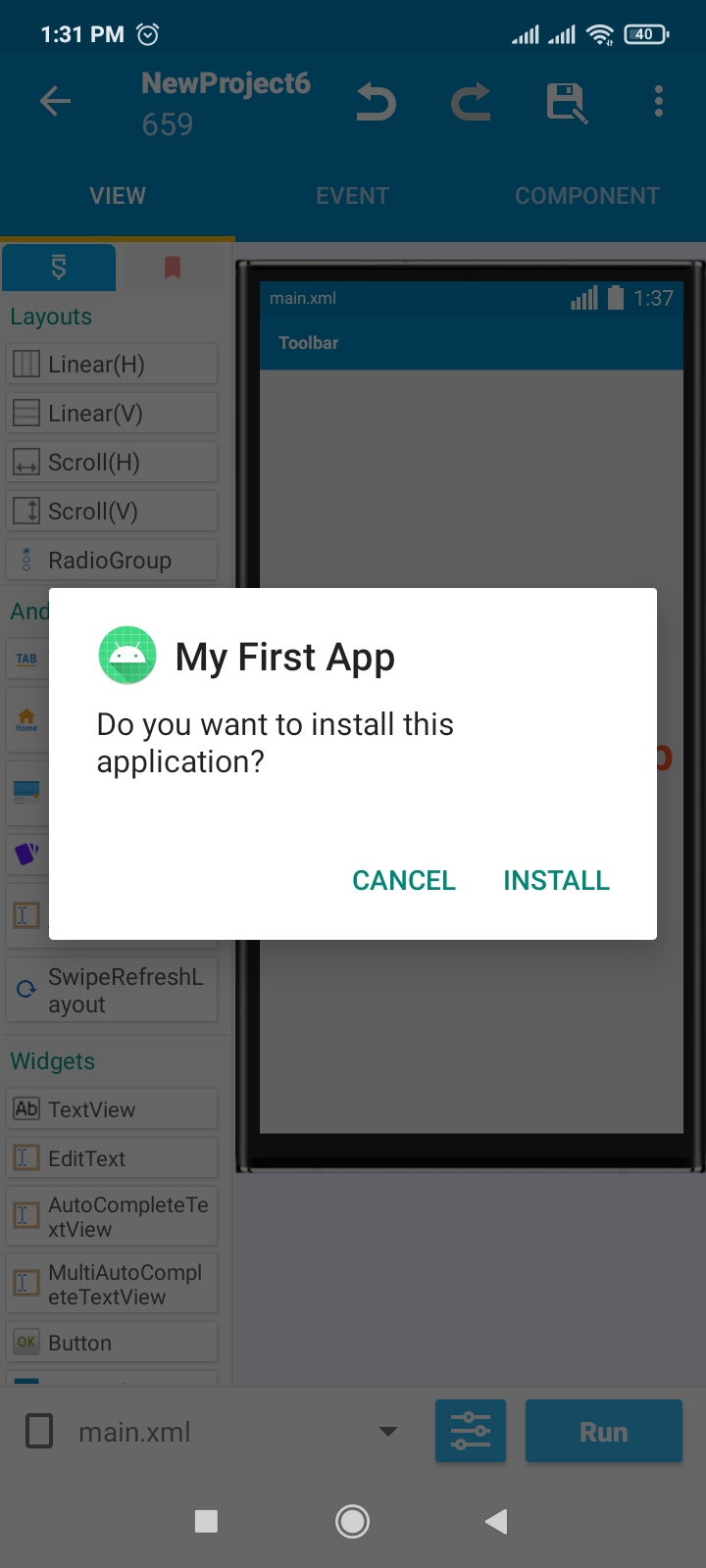Select the Linear(H) layout widget

112,364
